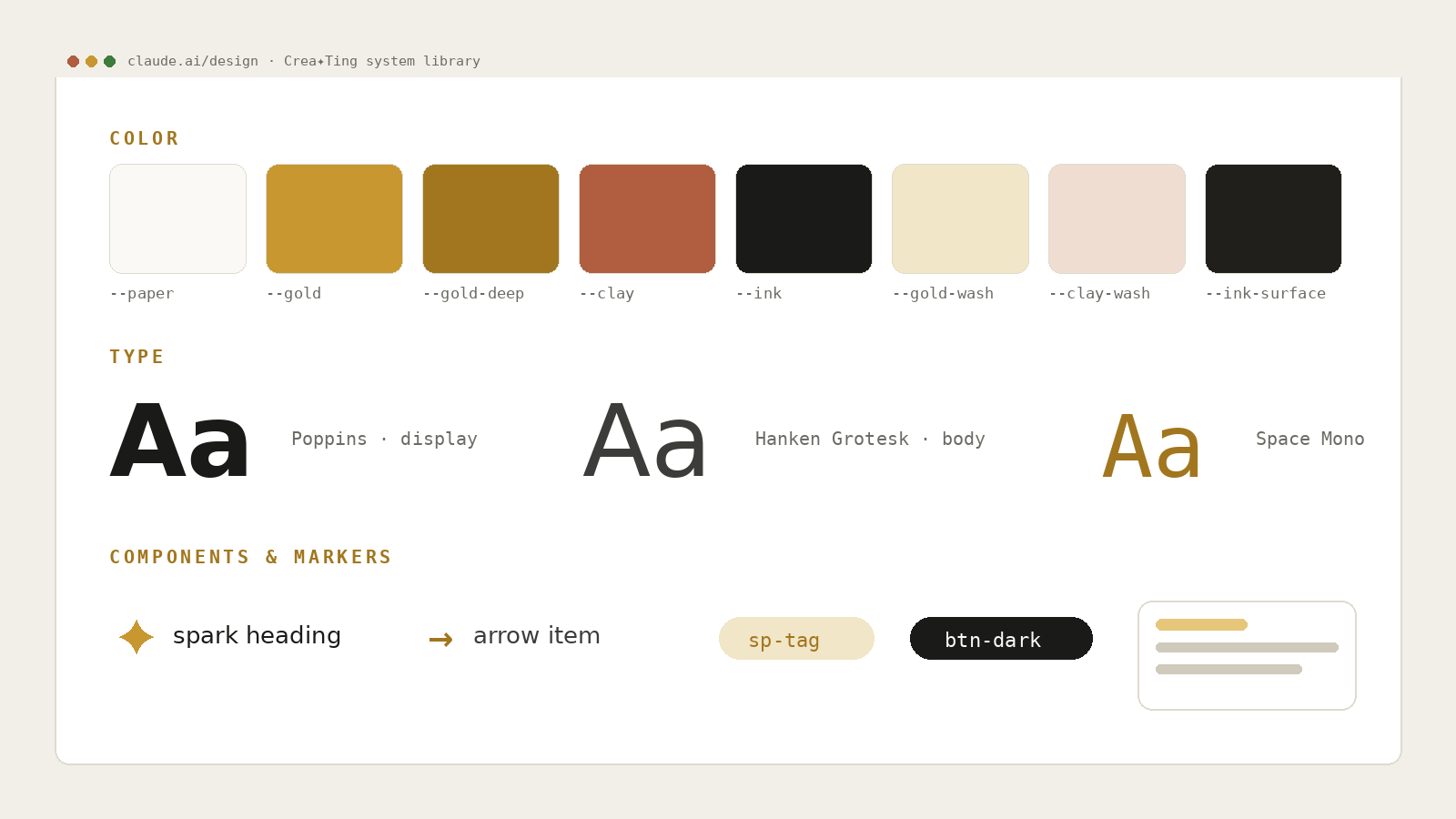Pick the --gold-deep swatch
The width and height of the screenshot is (1456, 819).
490,218
